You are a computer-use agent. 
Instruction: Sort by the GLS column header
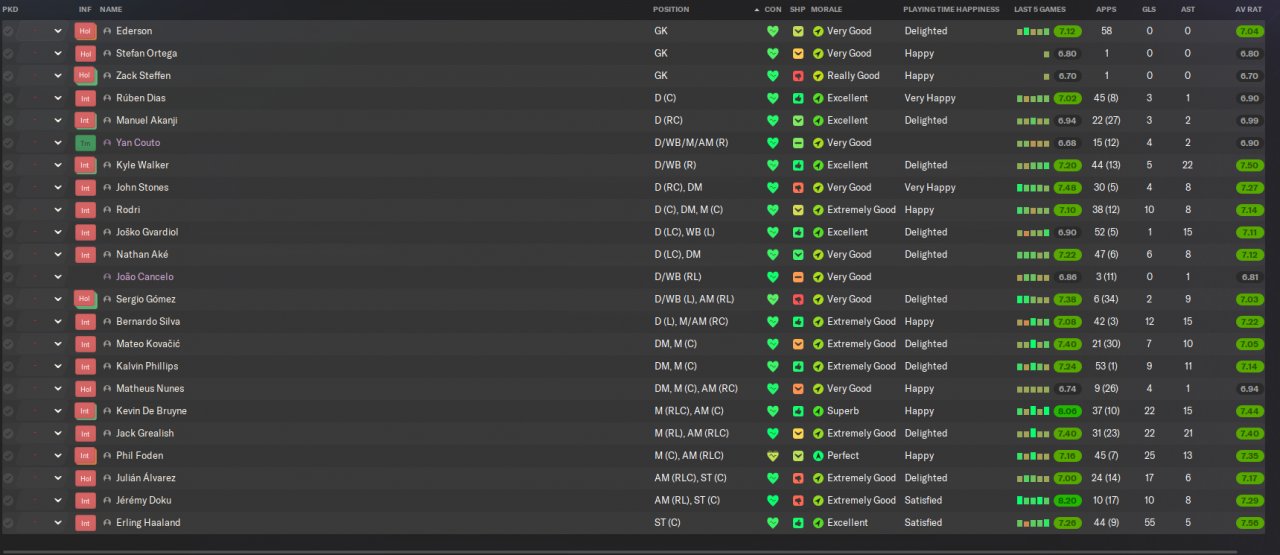pos(1149,9)
